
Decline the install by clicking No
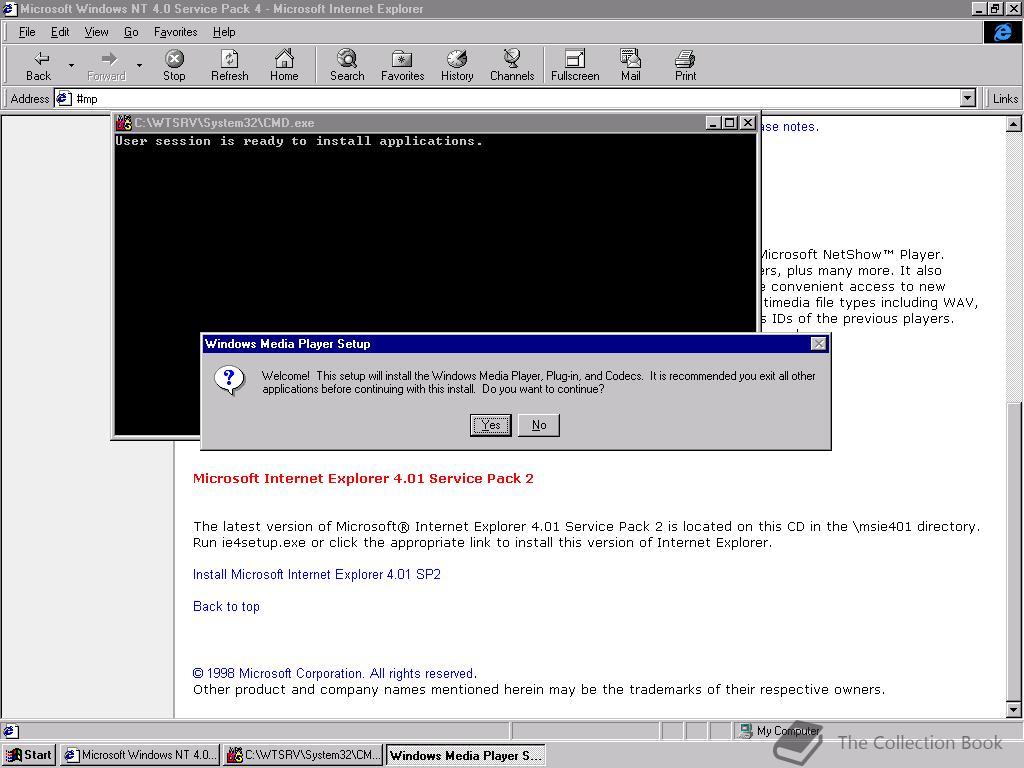click(539, 425)
